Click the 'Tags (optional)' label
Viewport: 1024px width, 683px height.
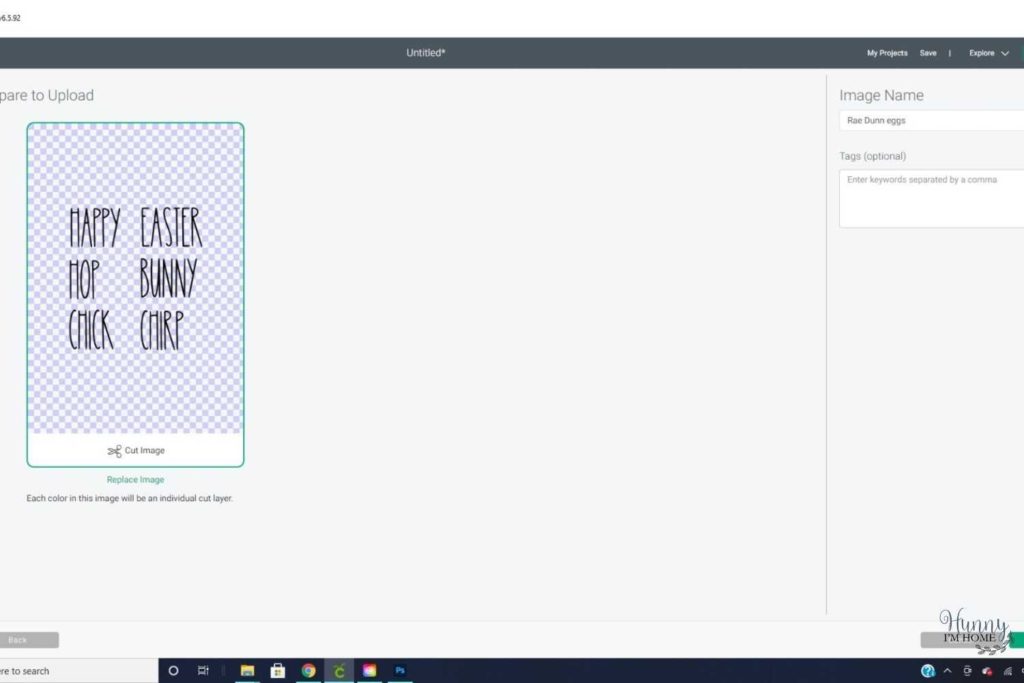point(872,156)
